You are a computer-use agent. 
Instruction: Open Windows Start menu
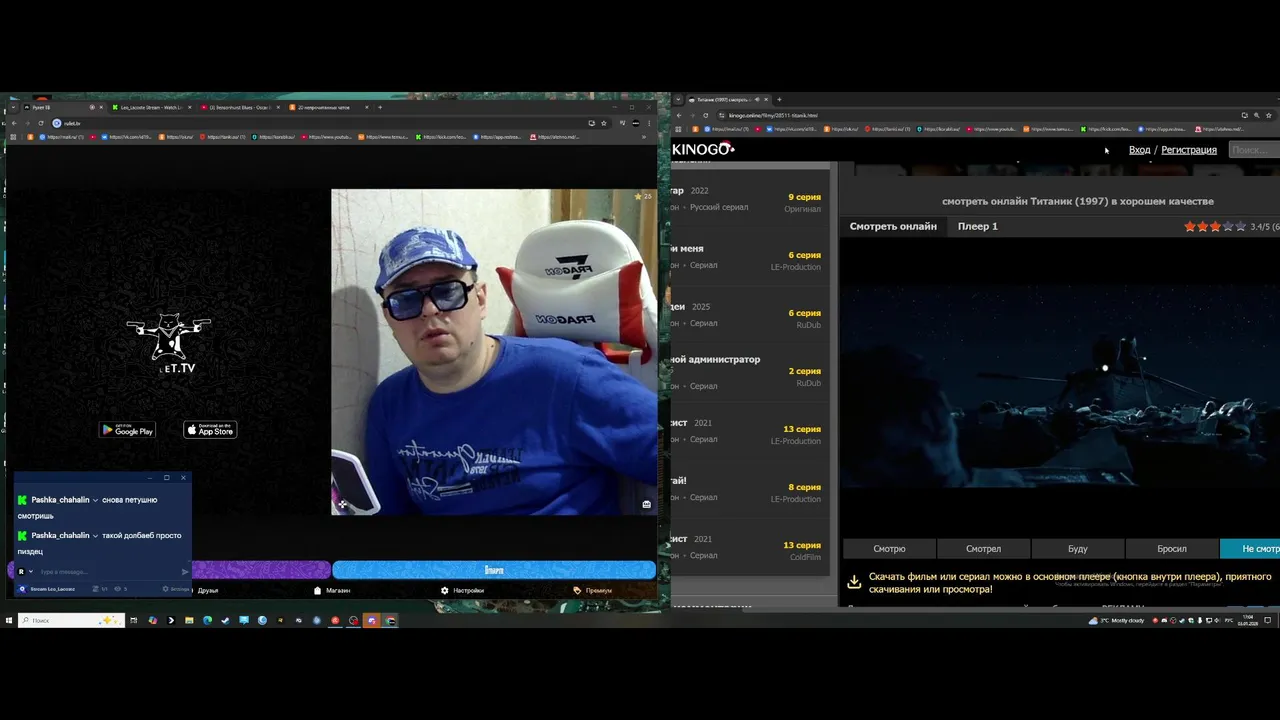pos(9,620)
